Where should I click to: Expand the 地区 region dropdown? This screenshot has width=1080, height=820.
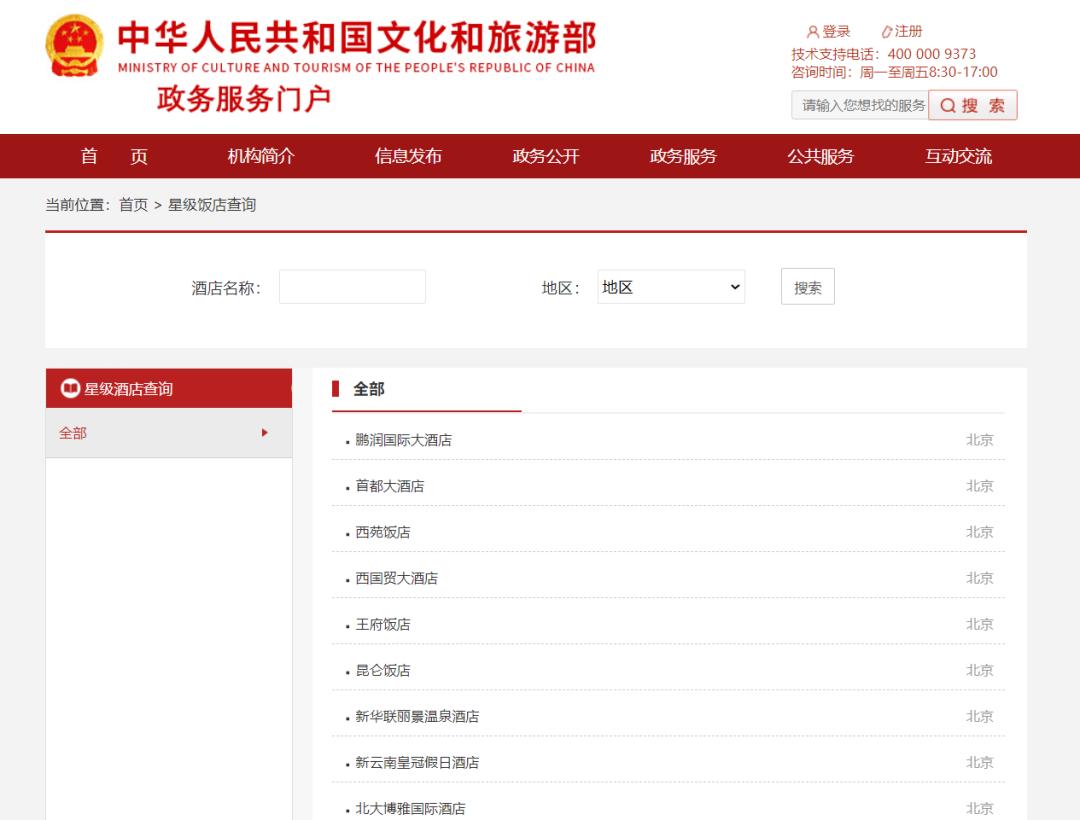671,287
